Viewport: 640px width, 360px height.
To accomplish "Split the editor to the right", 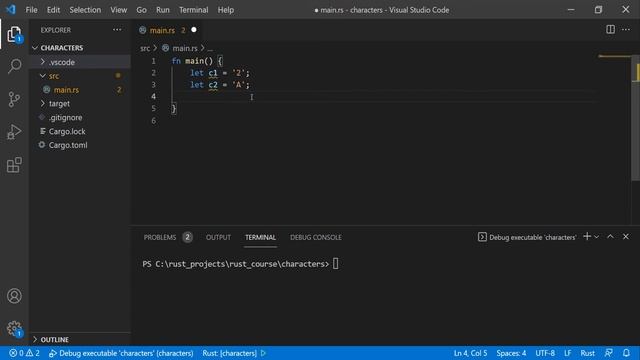I will pos(610,29).
